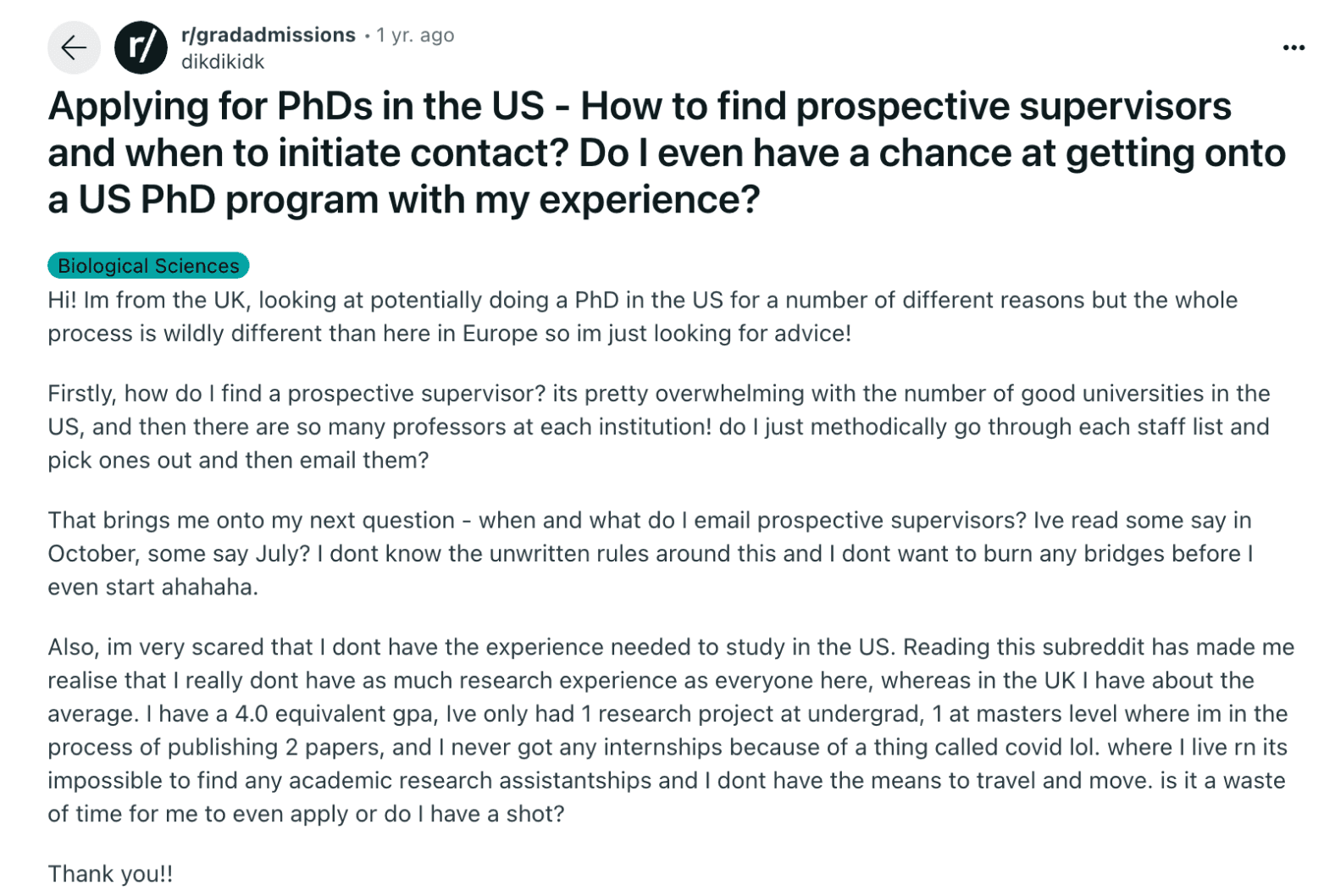
Task: Go to the r/gradadmissions subreddit link
Action: click(x=269, y=35)
